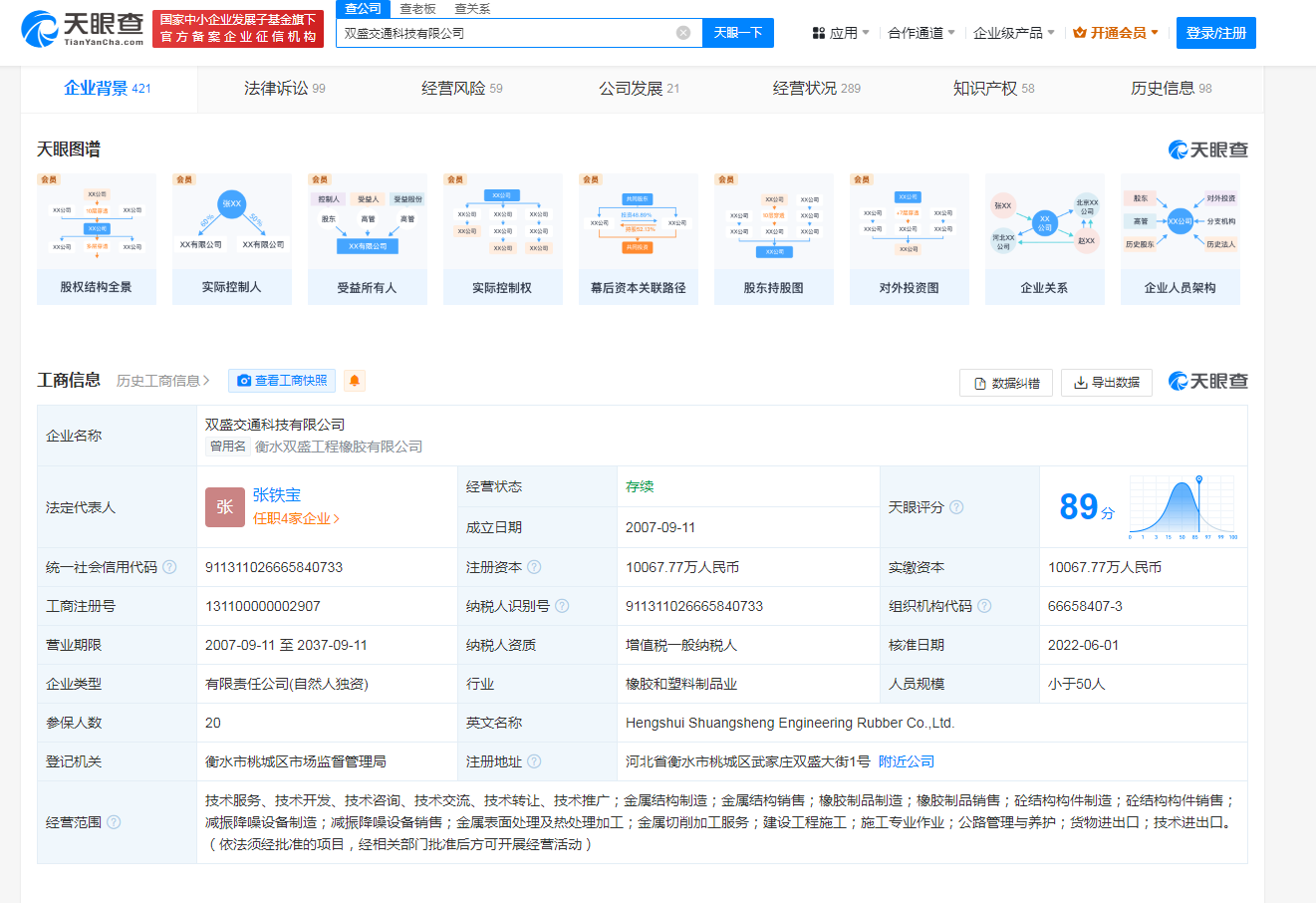Open the 股权结构全景 graph thumbnail
The image size is (1316, 903).
point(97,239)
